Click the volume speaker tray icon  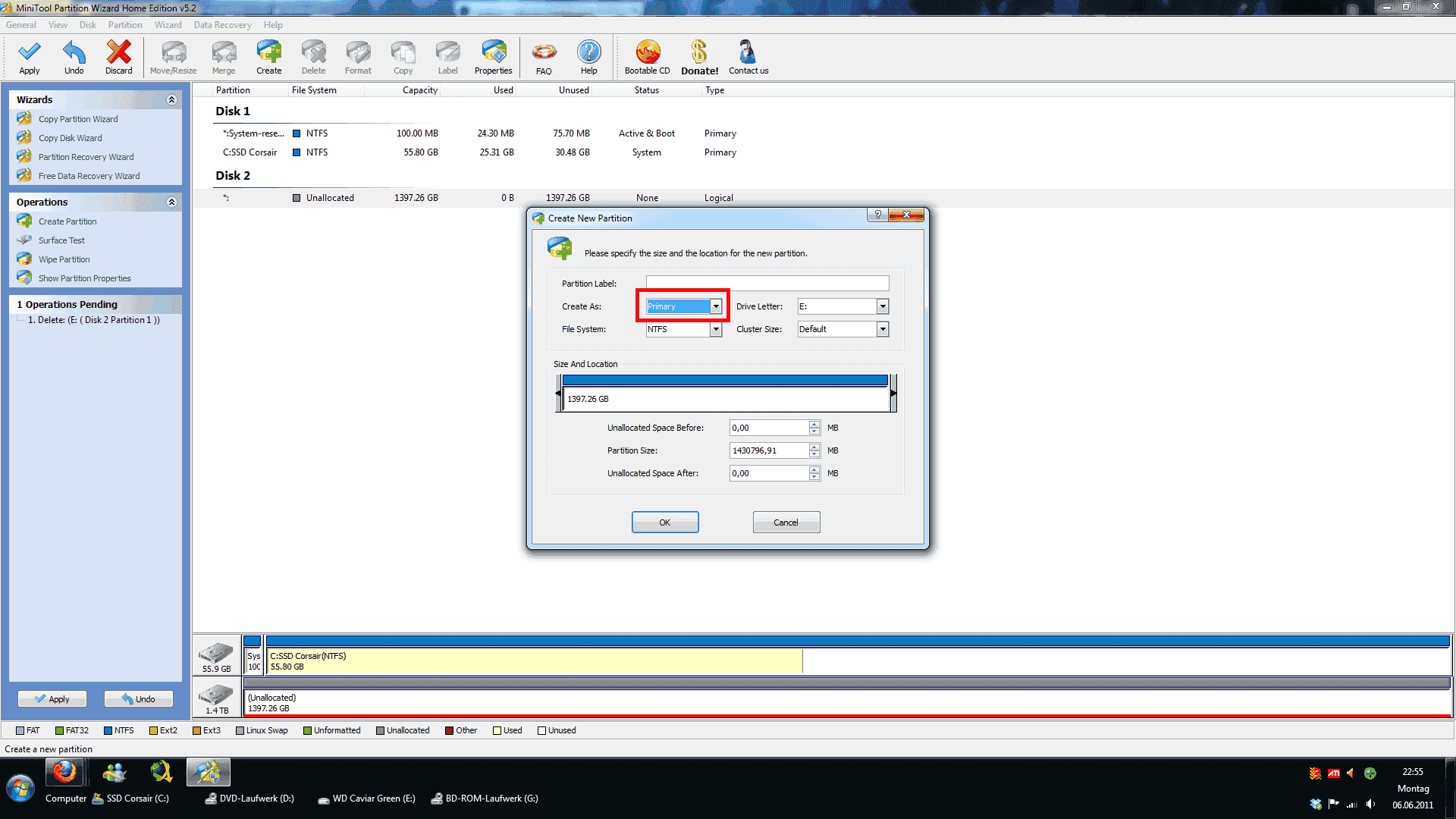(1370, 804)
